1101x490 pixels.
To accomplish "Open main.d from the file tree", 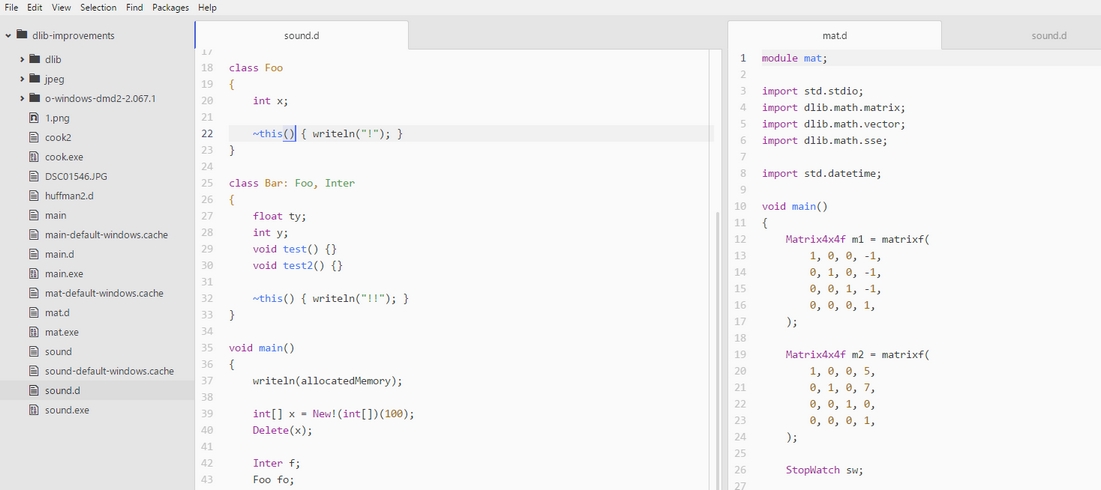I will 60,254.
